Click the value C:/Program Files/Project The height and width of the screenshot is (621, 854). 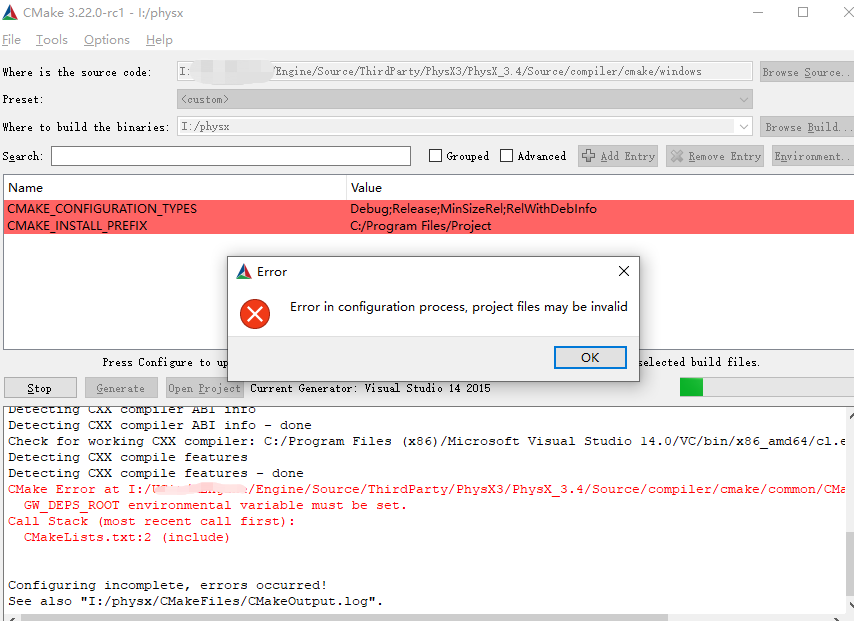[x=420, y=226]
